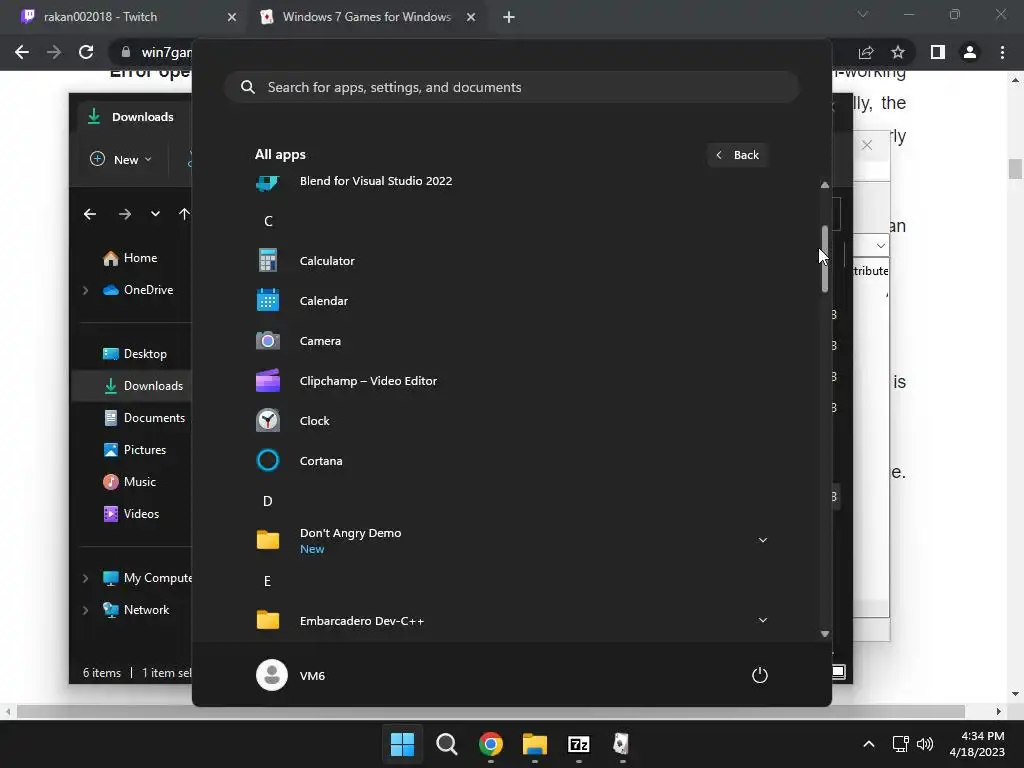Image resolution: width=1024 pixels, height=768 pixels.
Task: Open the Calculator app
Action: 511,261
